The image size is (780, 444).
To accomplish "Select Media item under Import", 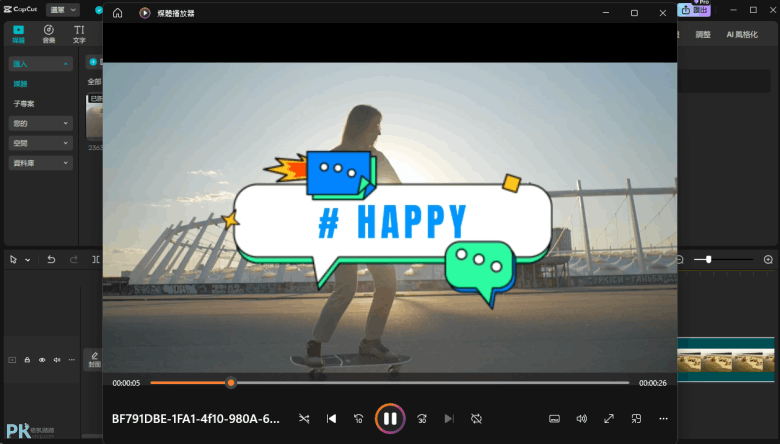I will tap(20, 84).
